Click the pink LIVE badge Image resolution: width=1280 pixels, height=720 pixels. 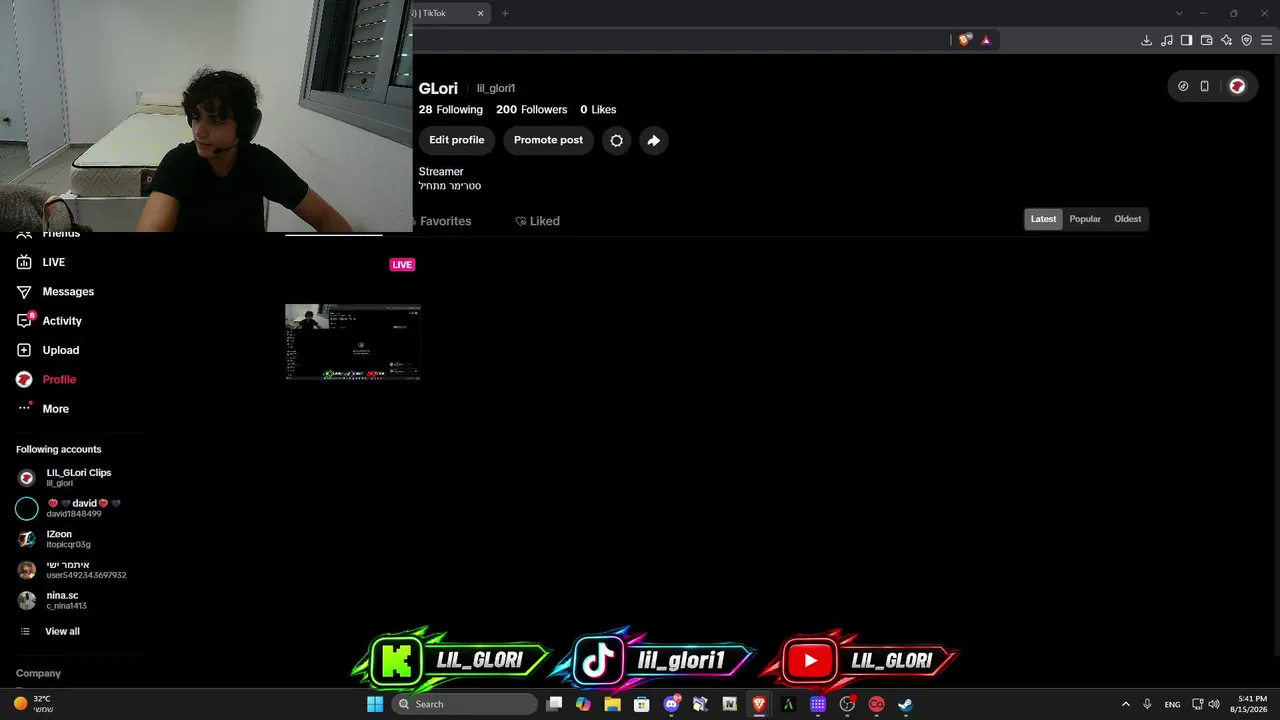tap(402, 265)
